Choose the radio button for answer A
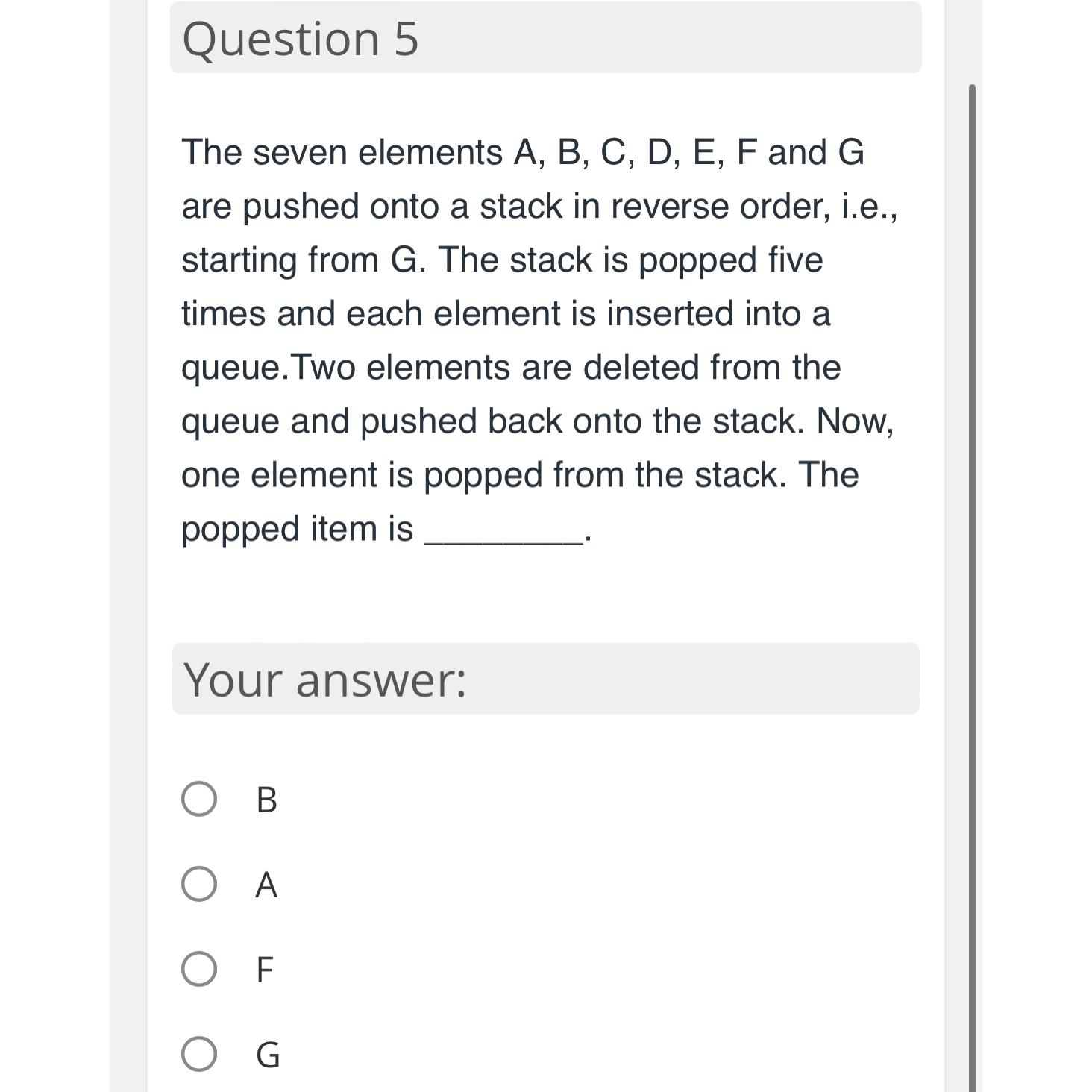The height and width of the screenshot is (1092, 1092). (199, 884)
